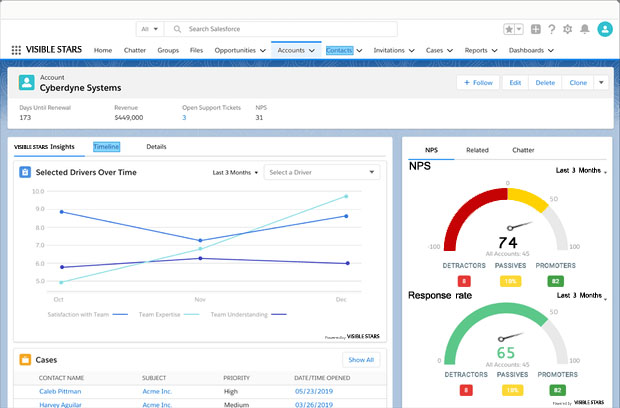Open the Select a Driver dropdown

[x=322, y=172]
